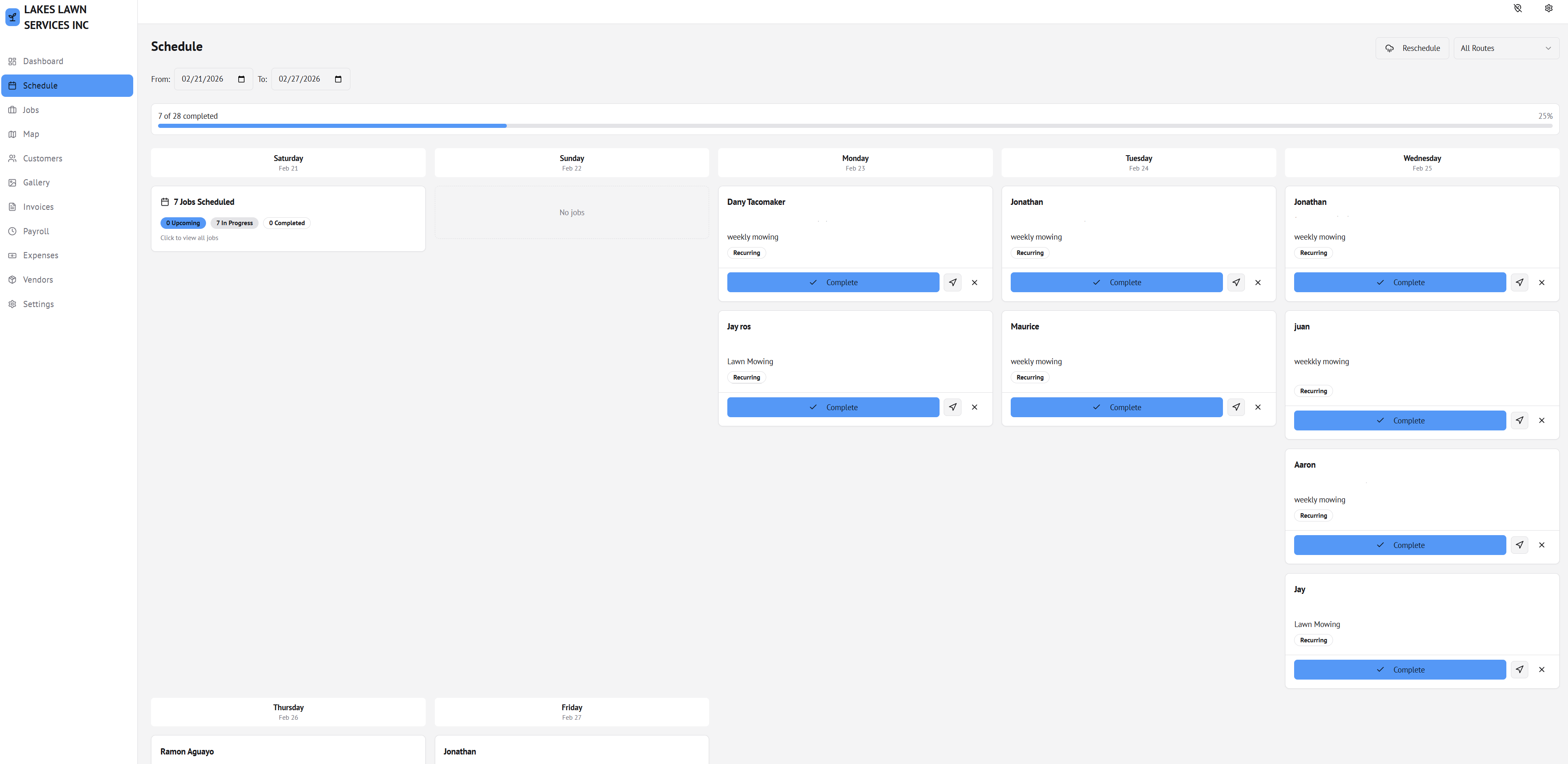Screen dimensions: 1568x764
Task: Filter Saturday by 0 Completed jobs
Action: click(x=286, y=223)
